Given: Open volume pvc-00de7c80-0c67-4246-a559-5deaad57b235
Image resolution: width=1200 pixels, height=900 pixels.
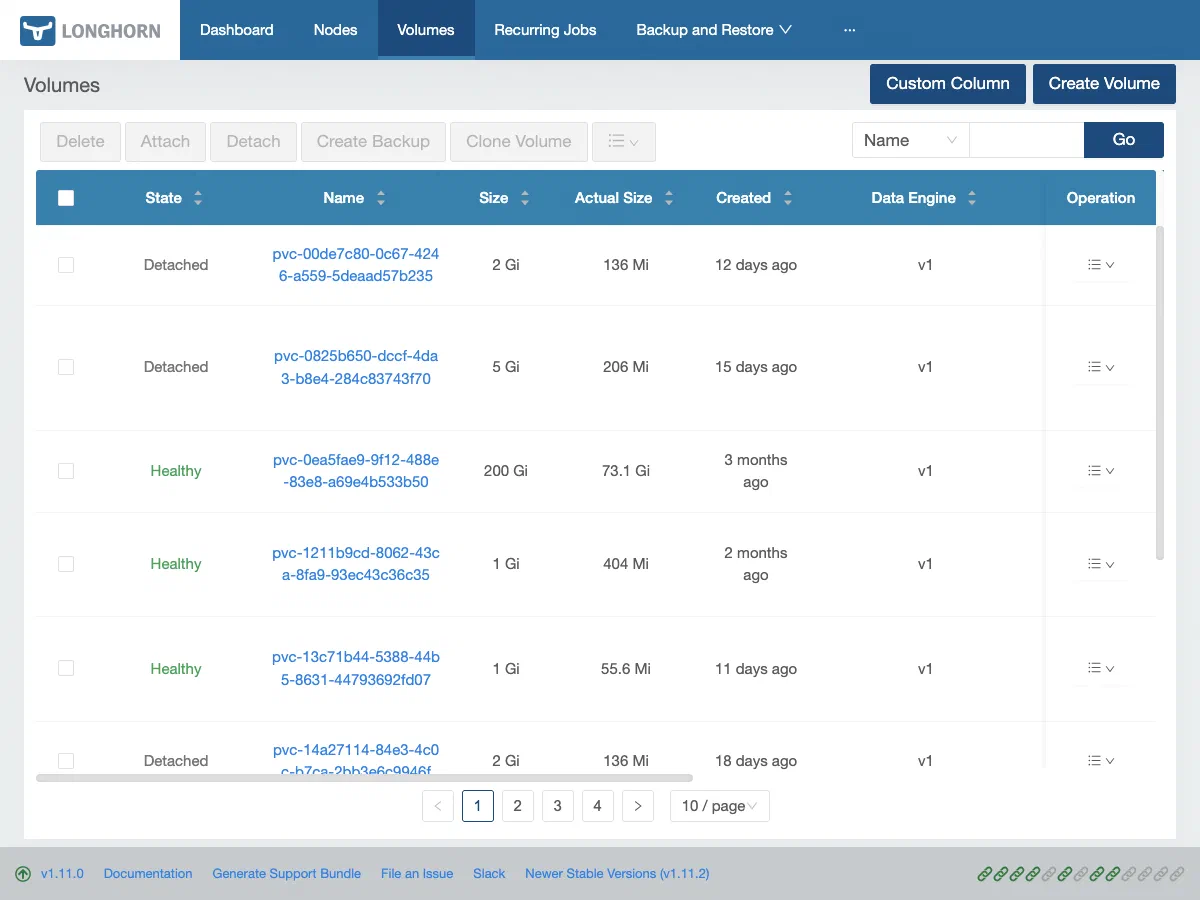Looking at the screenshot, I should point(356,265).
